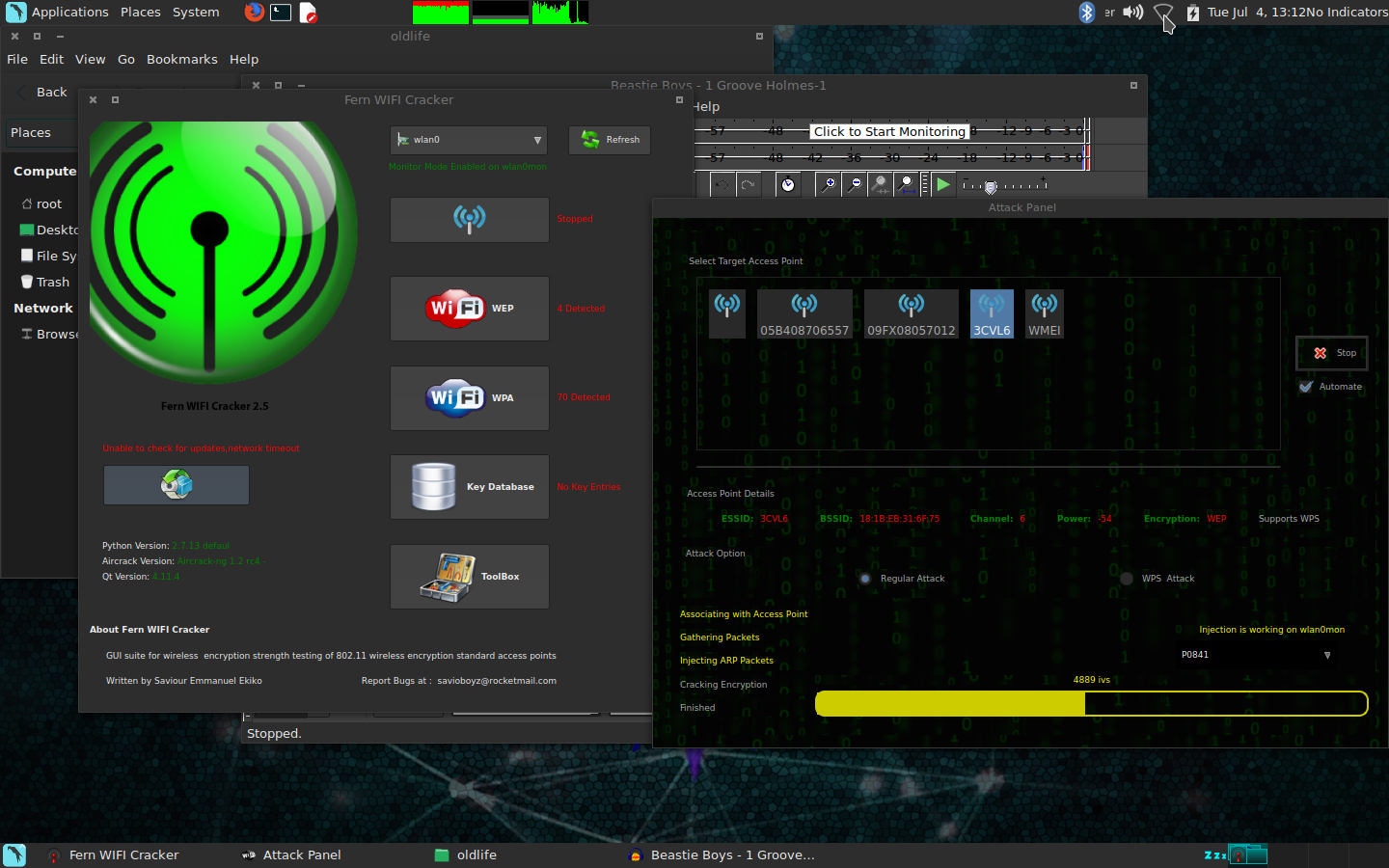Click Audacity undo arrow

click(x=722, y=184)
